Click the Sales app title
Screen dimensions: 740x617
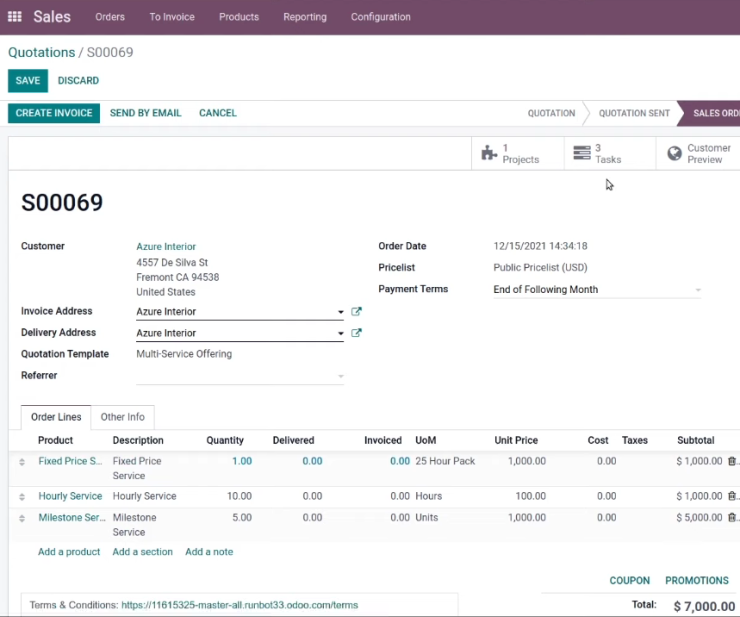pos(52,17)
